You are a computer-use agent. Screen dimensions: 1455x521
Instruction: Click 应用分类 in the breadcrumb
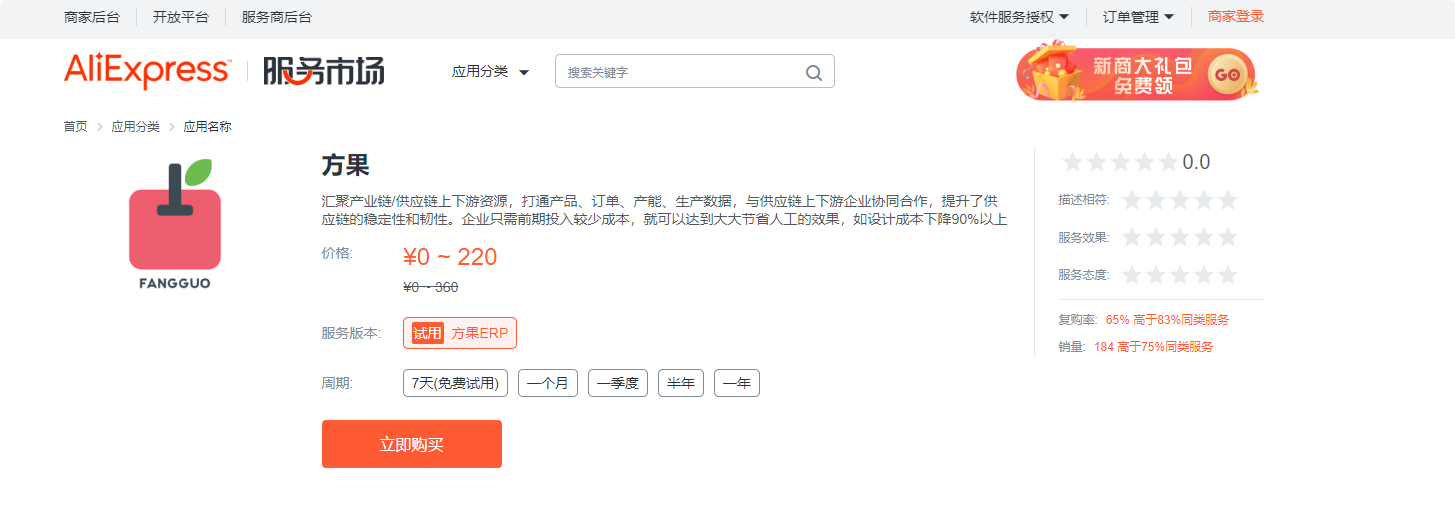click(x=135, y=127)
